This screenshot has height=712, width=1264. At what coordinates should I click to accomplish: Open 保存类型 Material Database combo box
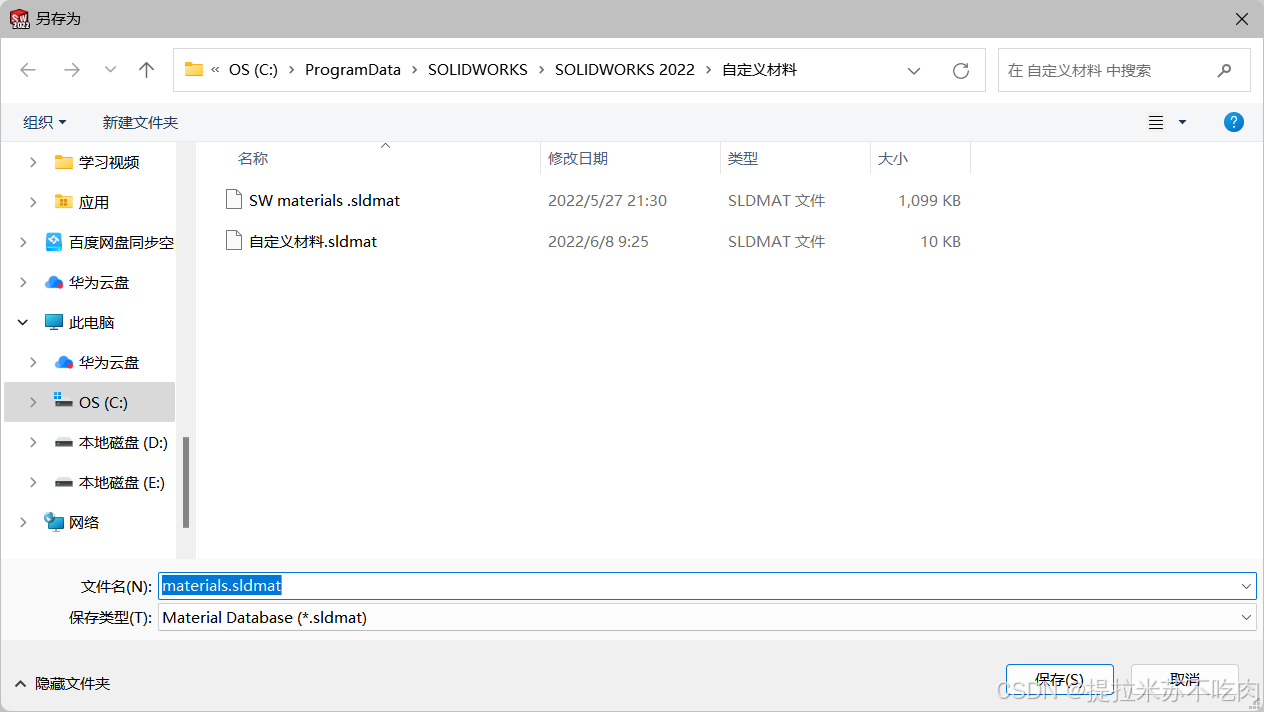[707, 617]
